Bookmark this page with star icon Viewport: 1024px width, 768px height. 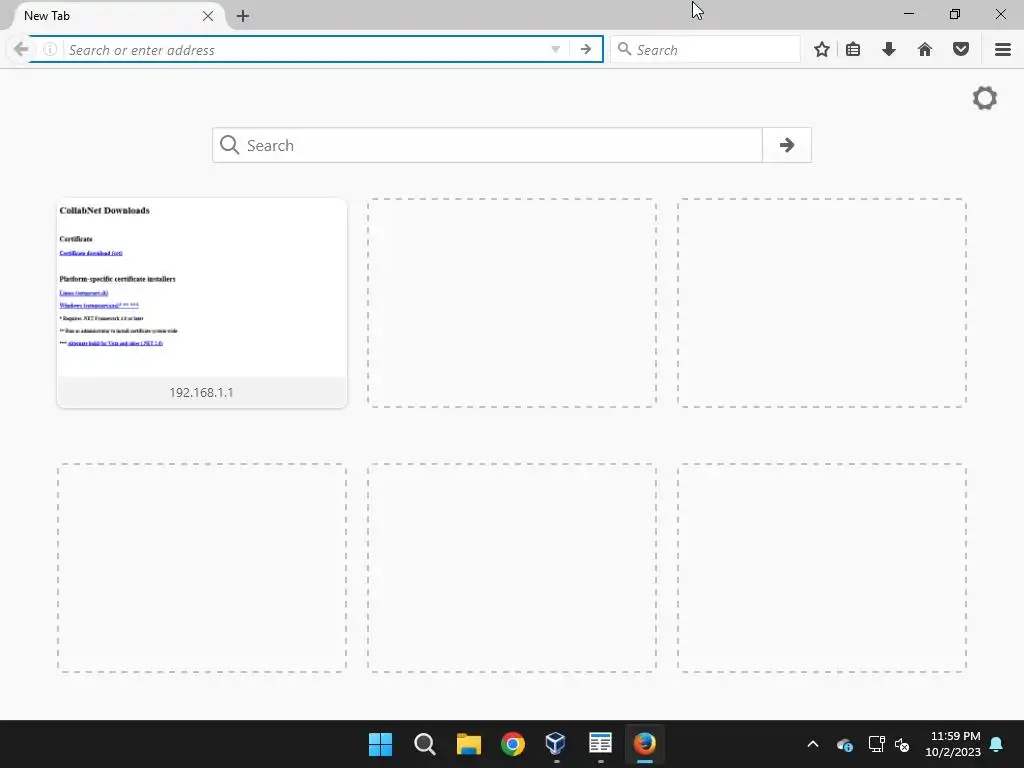[x=822, y=50]
